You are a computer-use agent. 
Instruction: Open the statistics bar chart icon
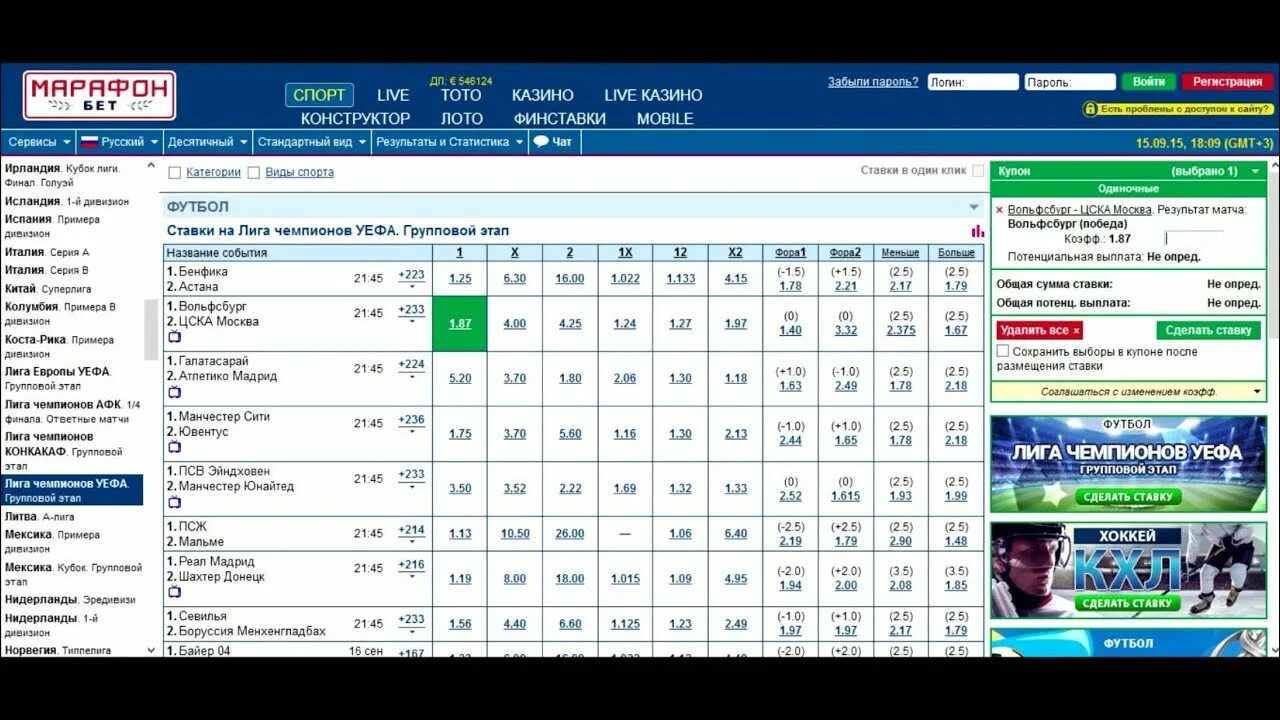click(977, 231)
